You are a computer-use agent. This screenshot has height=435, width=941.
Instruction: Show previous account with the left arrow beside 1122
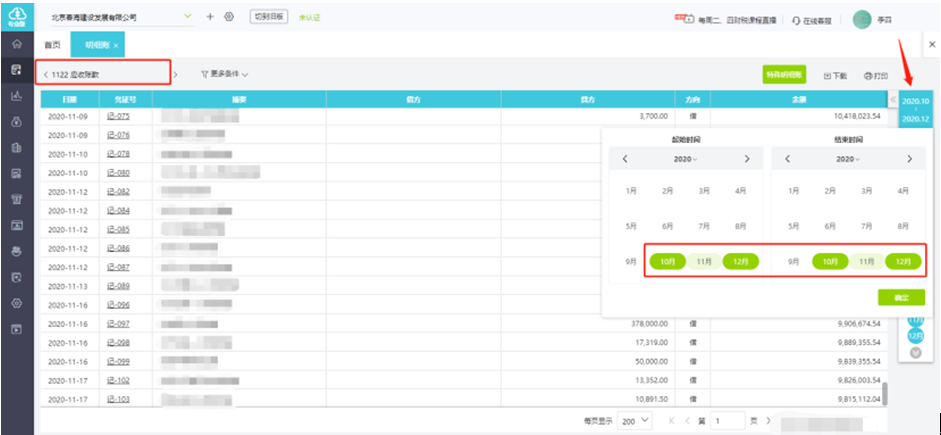click(x=46, y=74)
